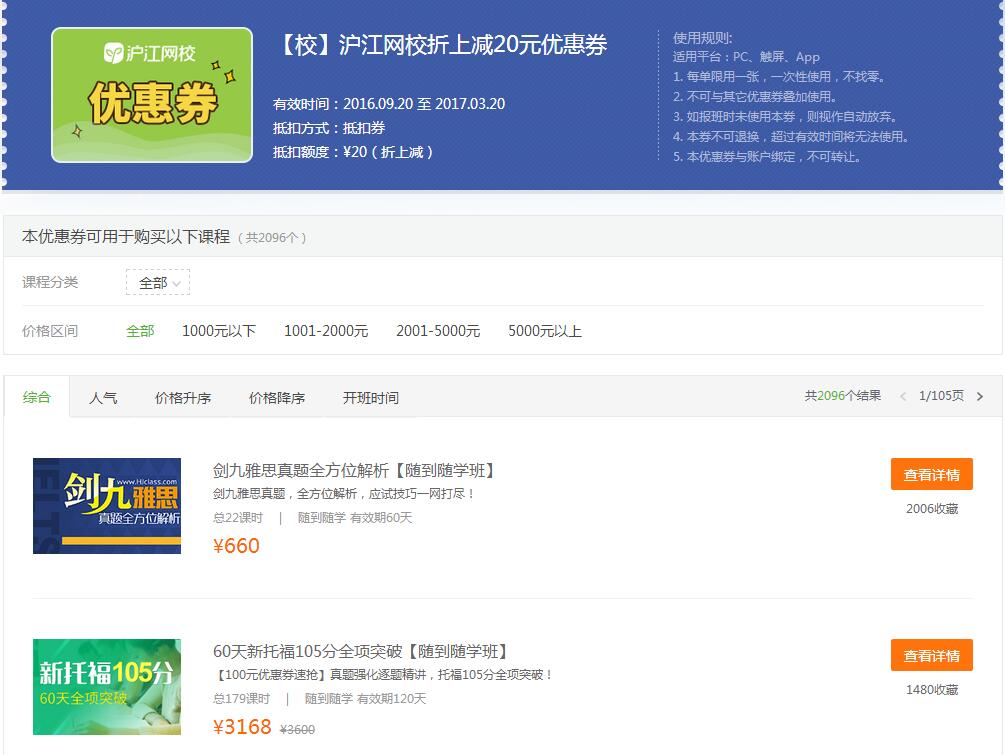Switch to the 综合 sort tab

pyautogui.click(x=37, y=397)
